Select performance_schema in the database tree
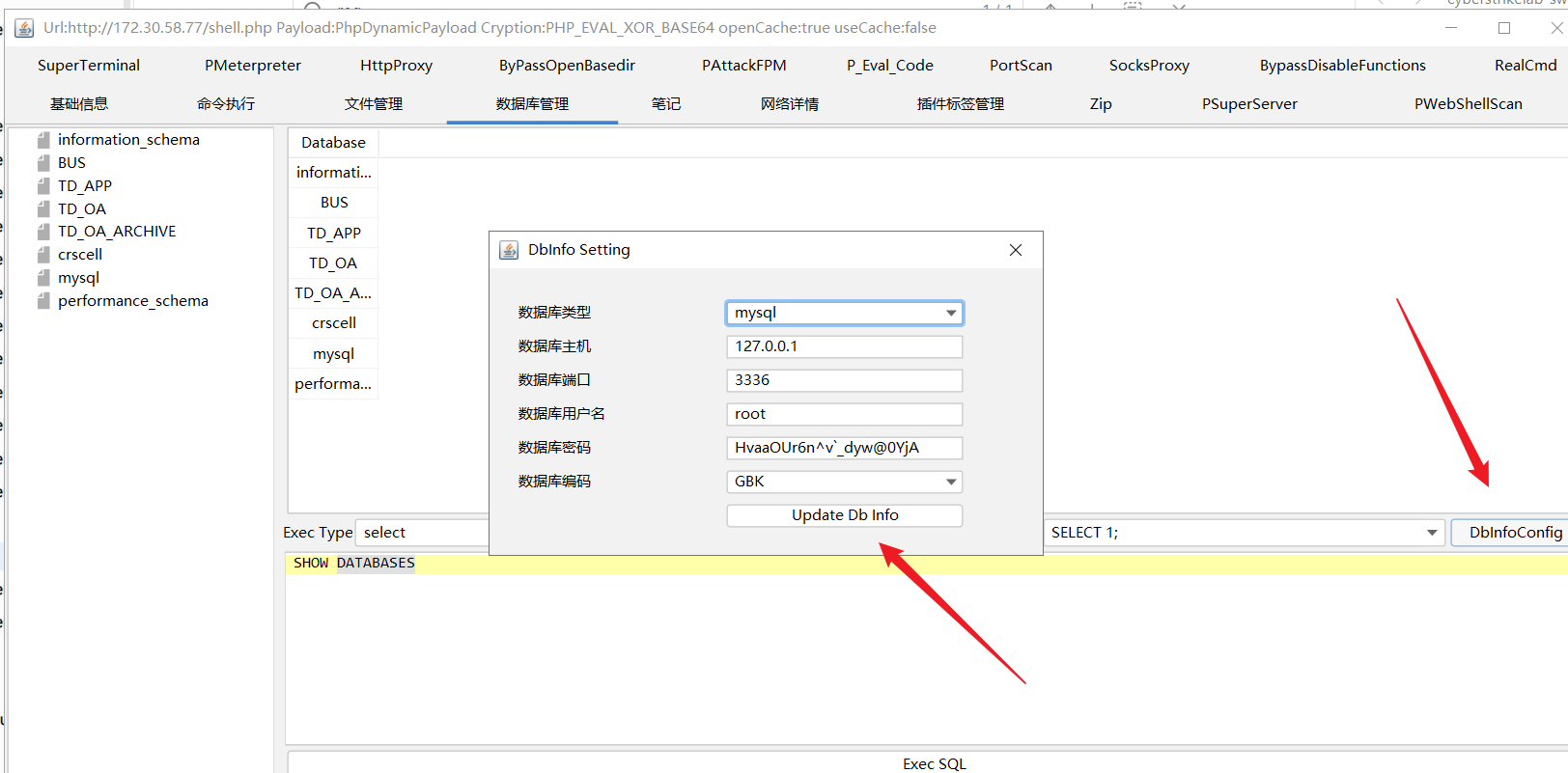The height and width of the screenshot is (773, 1568). coord(133,301)
